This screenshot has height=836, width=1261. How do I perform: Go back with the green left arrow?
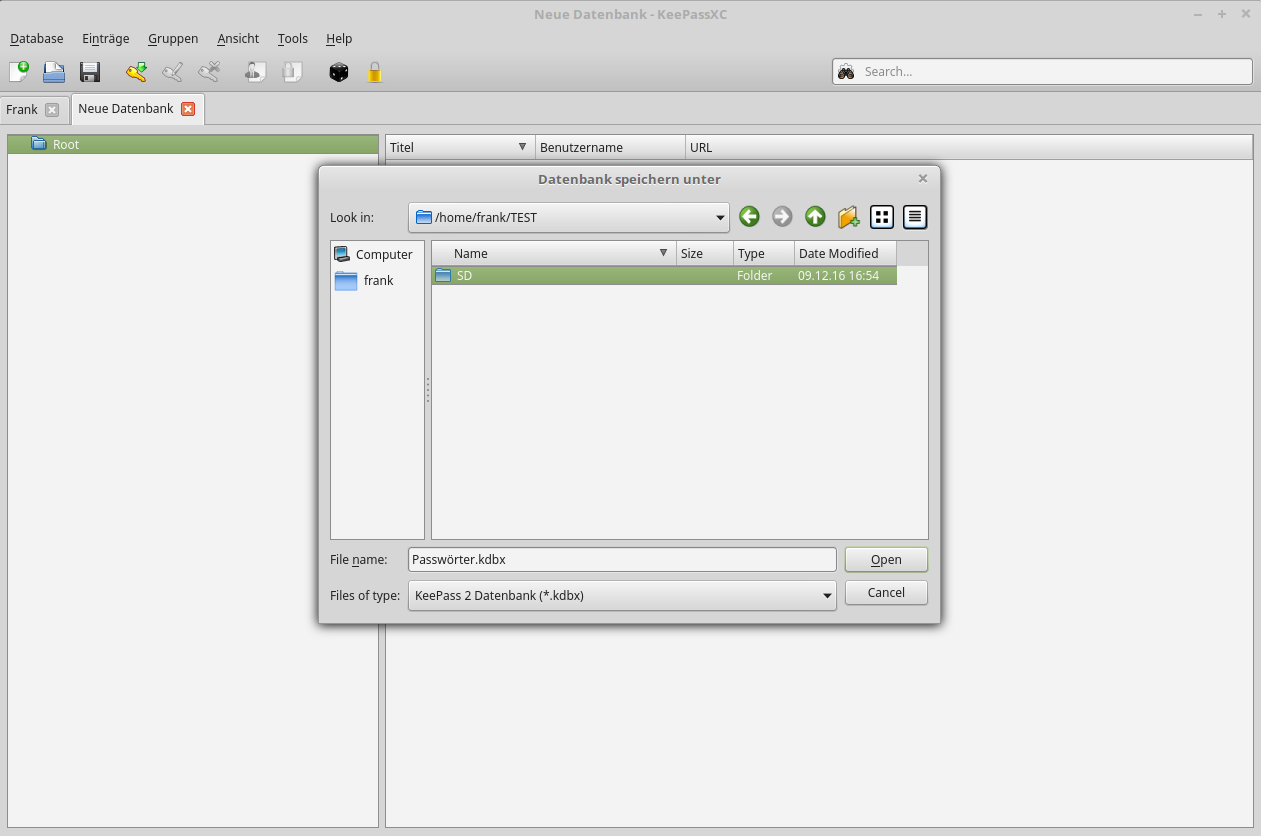749,216
